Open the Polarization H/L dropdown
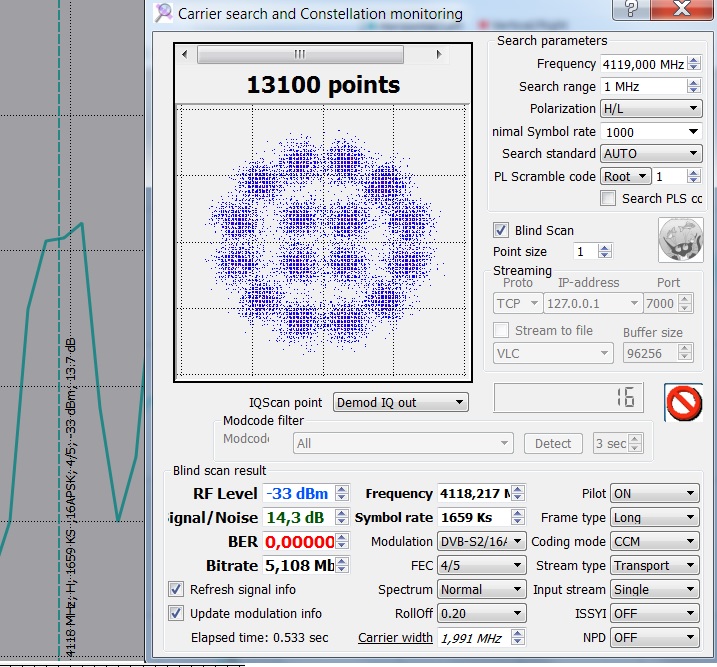This screenshot has width=717, height=667. 651,108
